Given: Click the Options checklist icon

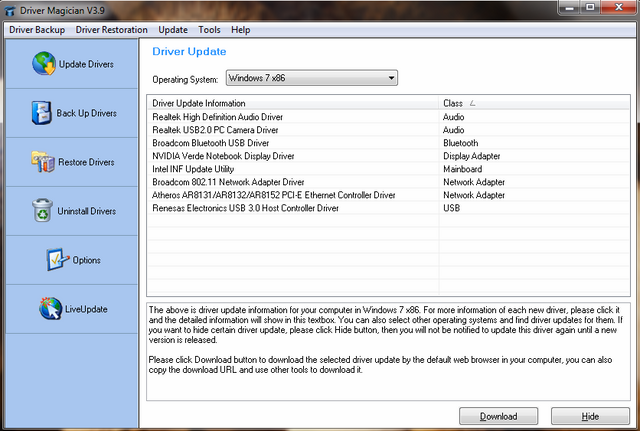Looking at the screenshot, I should point(57,260).
